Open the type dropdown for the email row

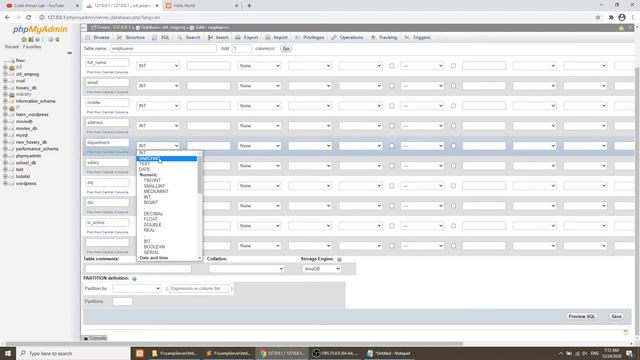(158, 86)
